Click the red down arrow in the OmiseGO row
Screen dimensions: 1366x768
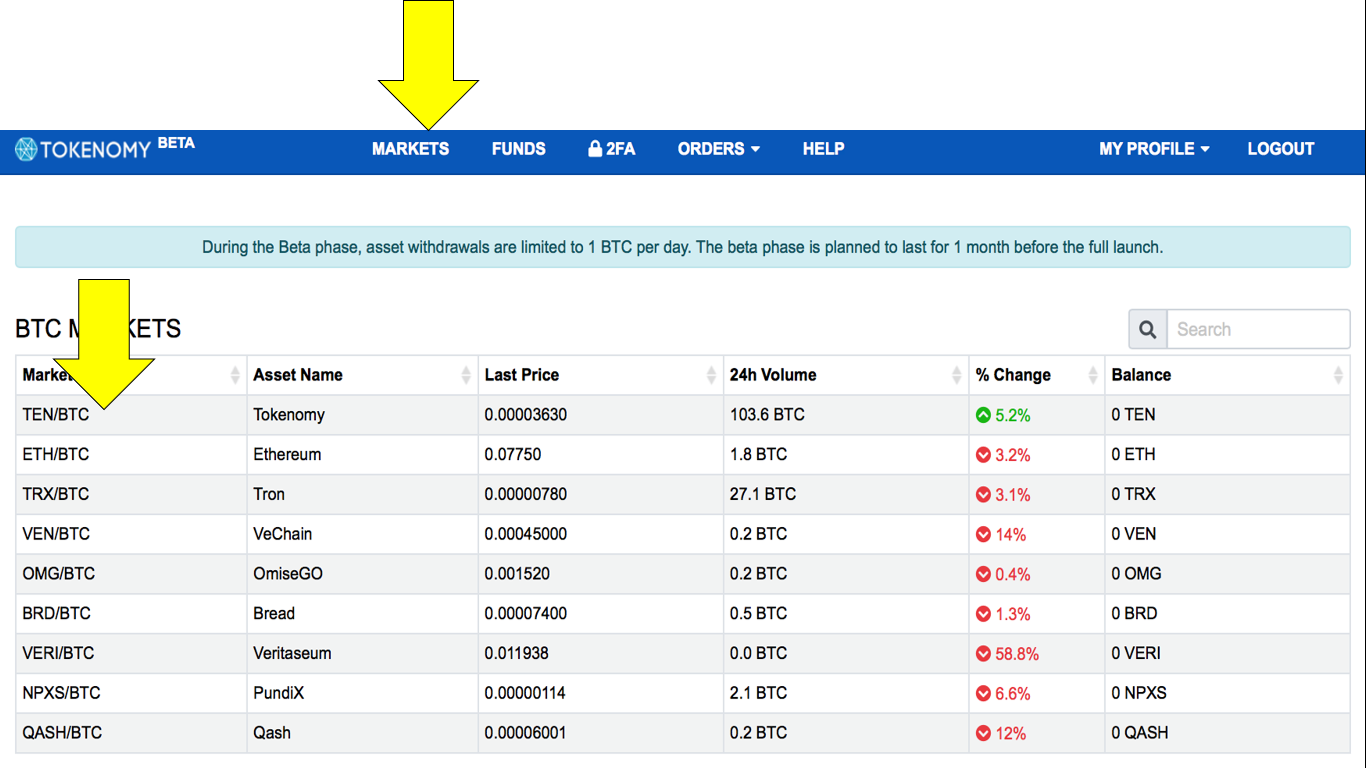coord(983,574)
